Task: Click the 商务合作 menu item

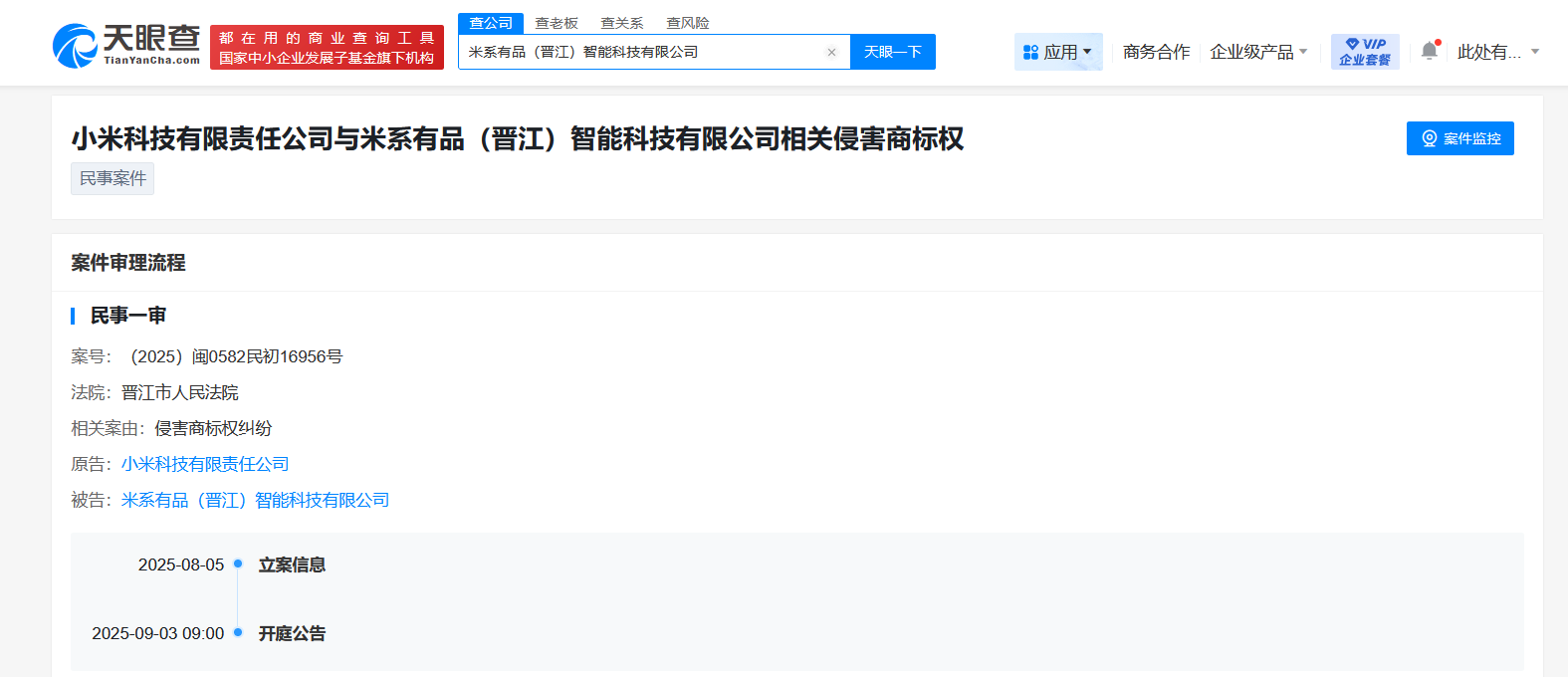Action: click(x=1156, y=52)
